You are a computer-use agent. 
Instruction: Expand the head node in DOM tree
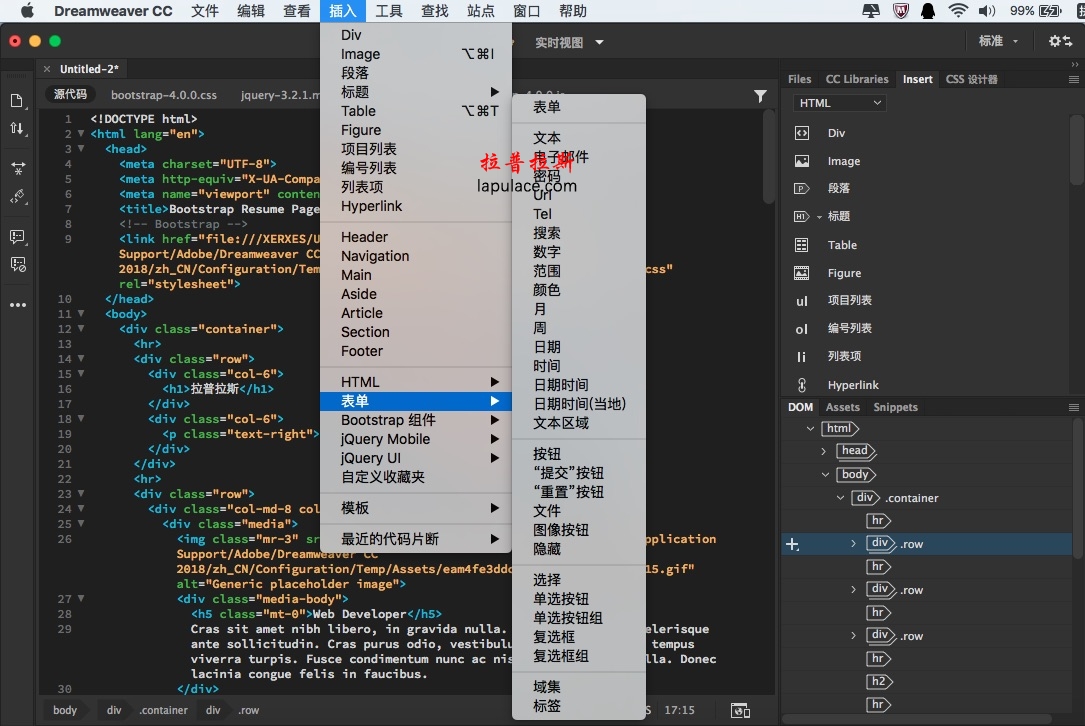click(x=823, y=451)
